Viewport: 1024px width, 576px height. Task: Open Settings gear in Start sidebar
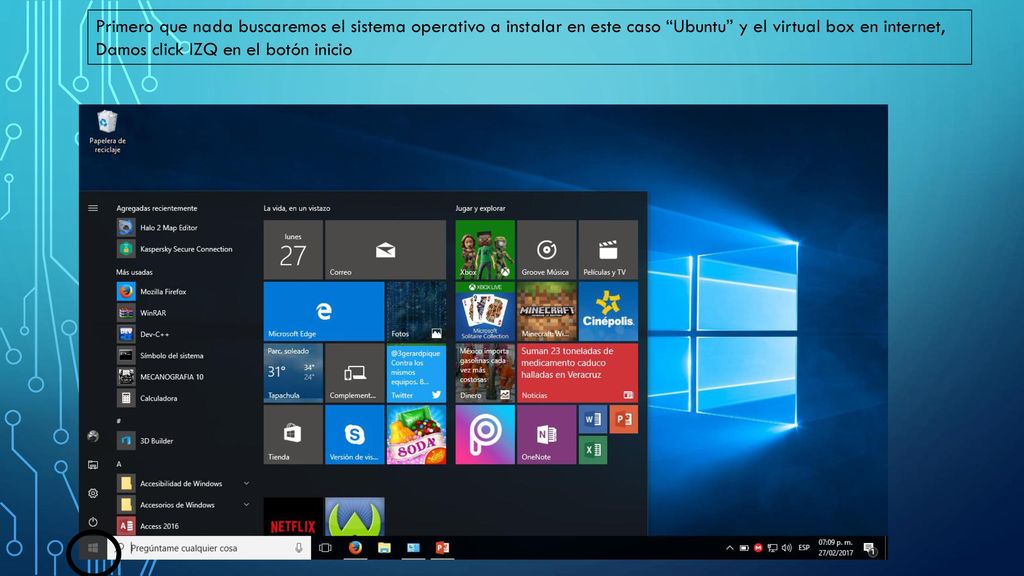[x=93, y=493]
